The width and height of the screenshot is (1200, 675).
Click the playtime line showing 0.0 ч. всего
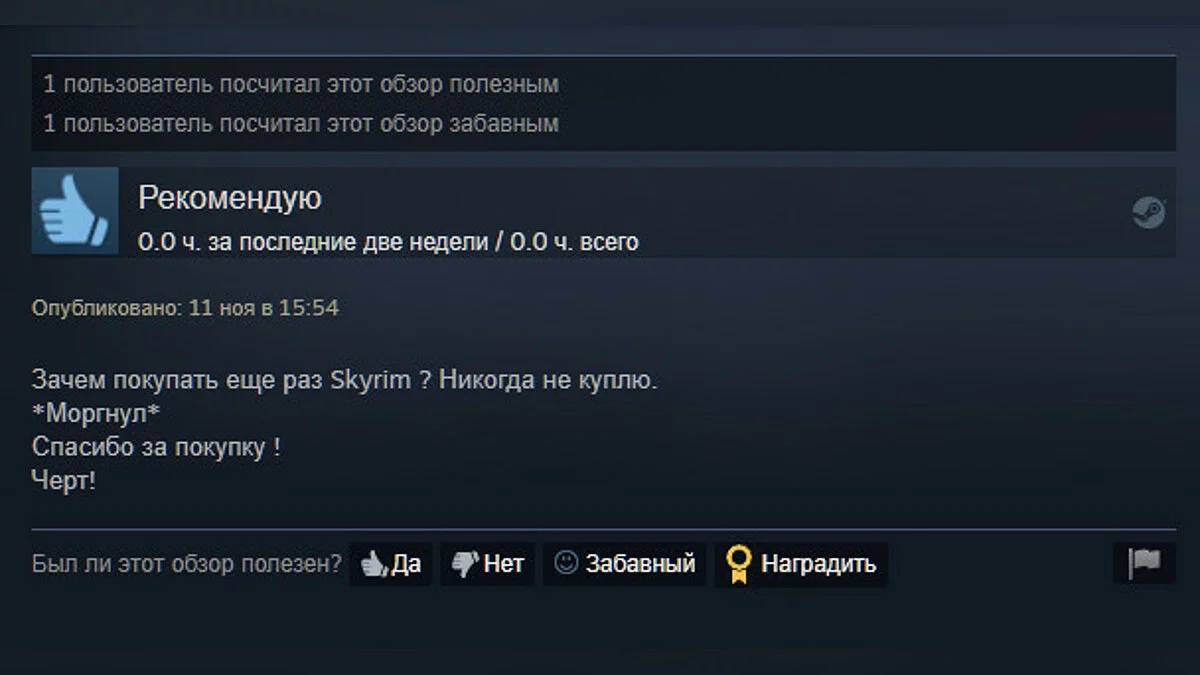pos(388,242)
